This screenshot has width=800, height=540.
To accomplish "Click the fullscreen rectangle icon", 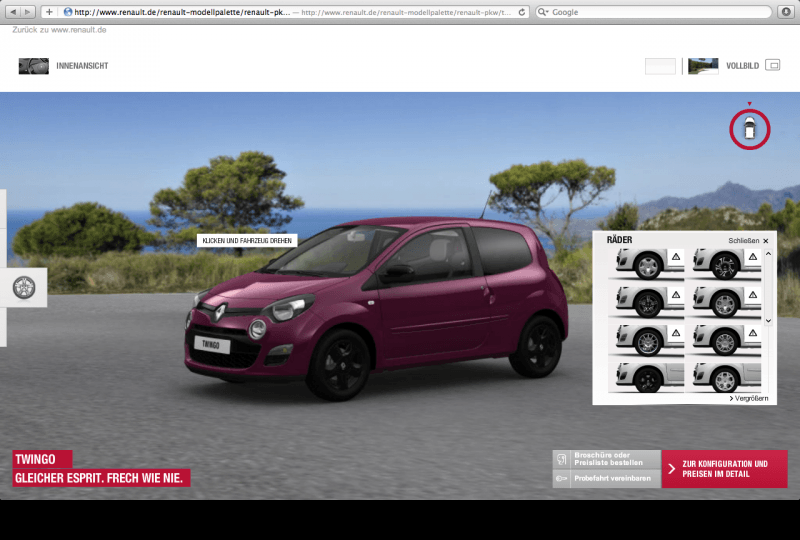I will (x=772, y=65).
